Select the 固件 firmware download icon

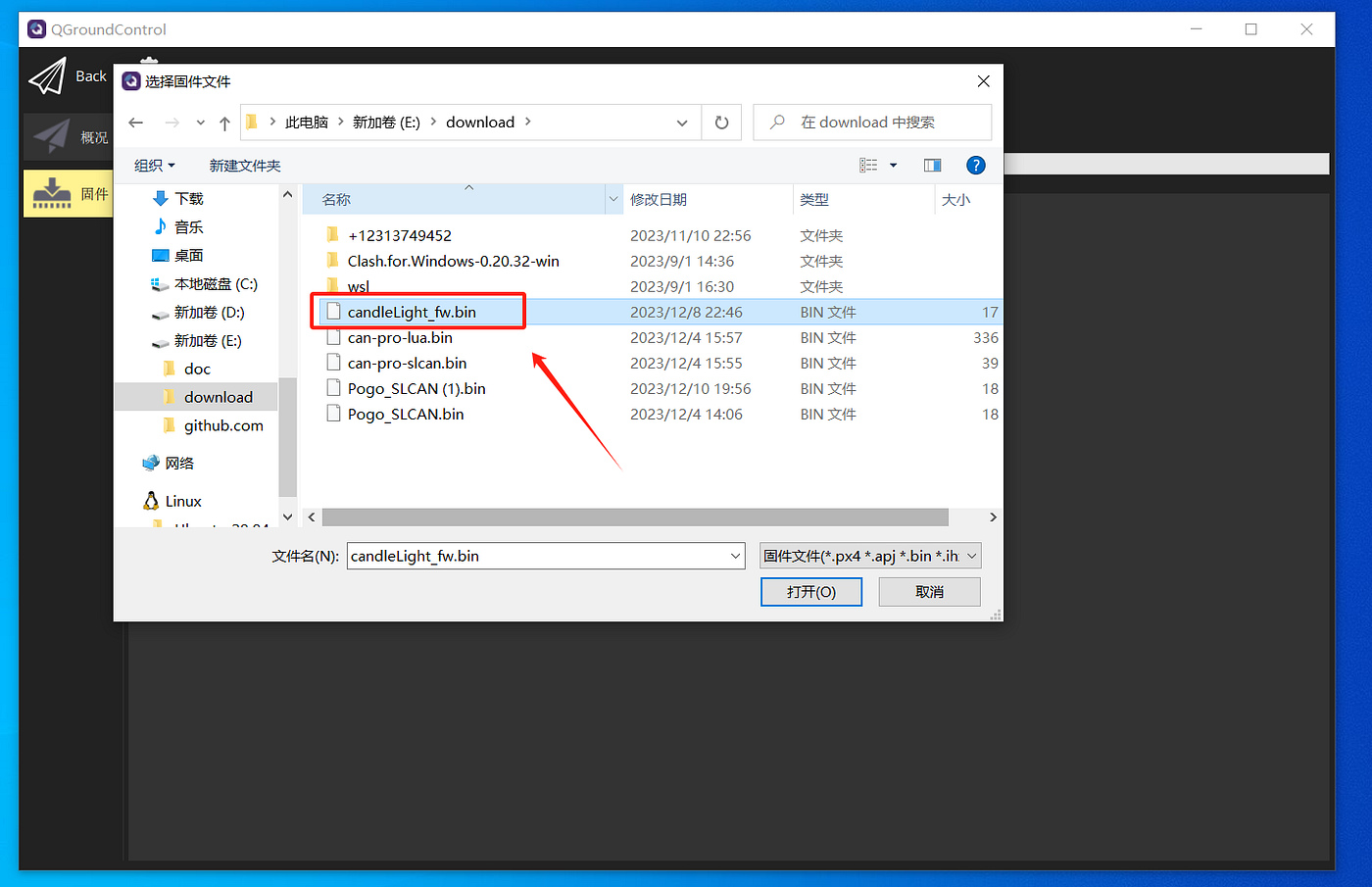[x=52, y=193]
